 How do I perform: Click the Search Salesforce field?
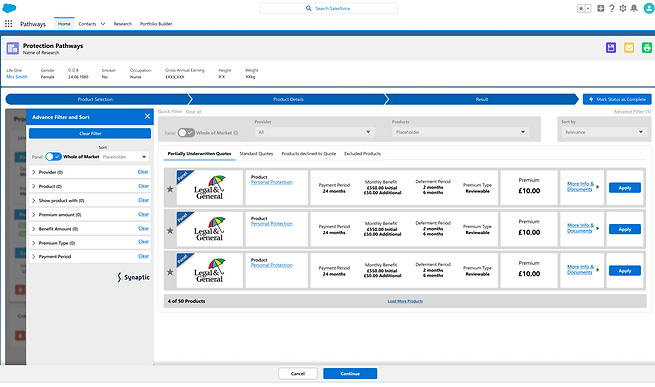(x=328, y=8)
